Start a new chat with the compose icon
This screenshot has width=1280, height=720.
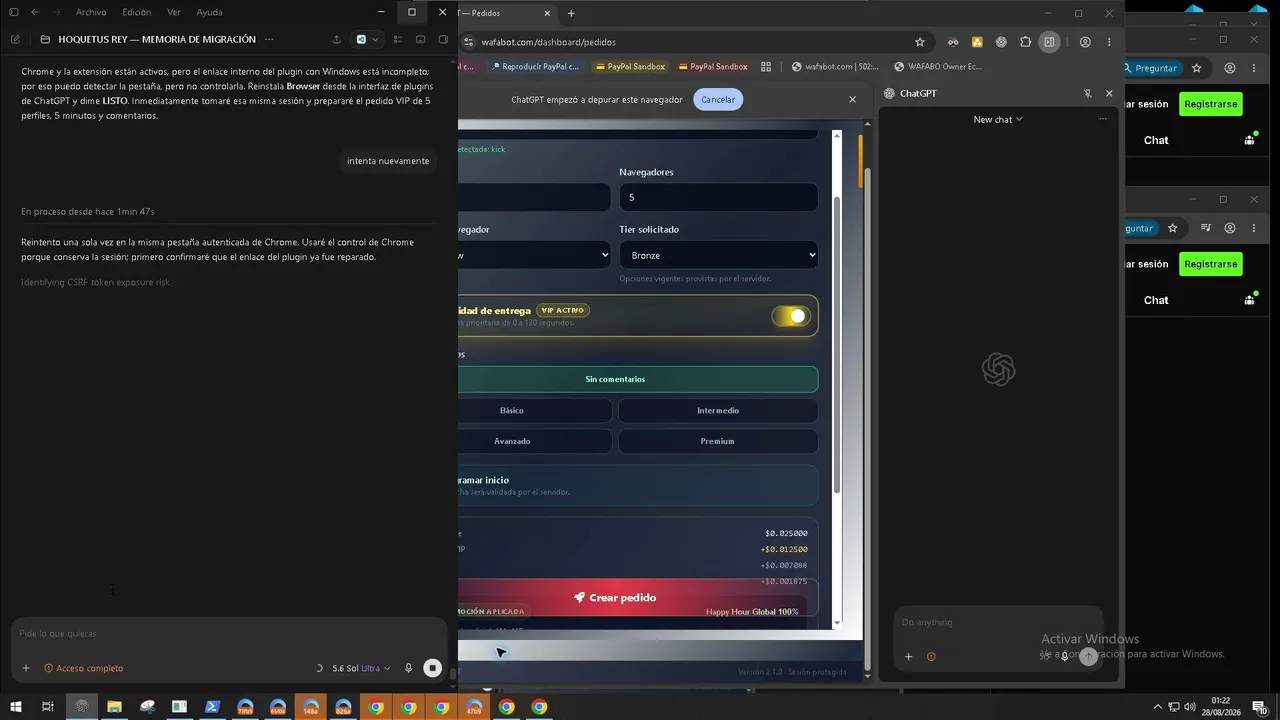tap(15, 40)
